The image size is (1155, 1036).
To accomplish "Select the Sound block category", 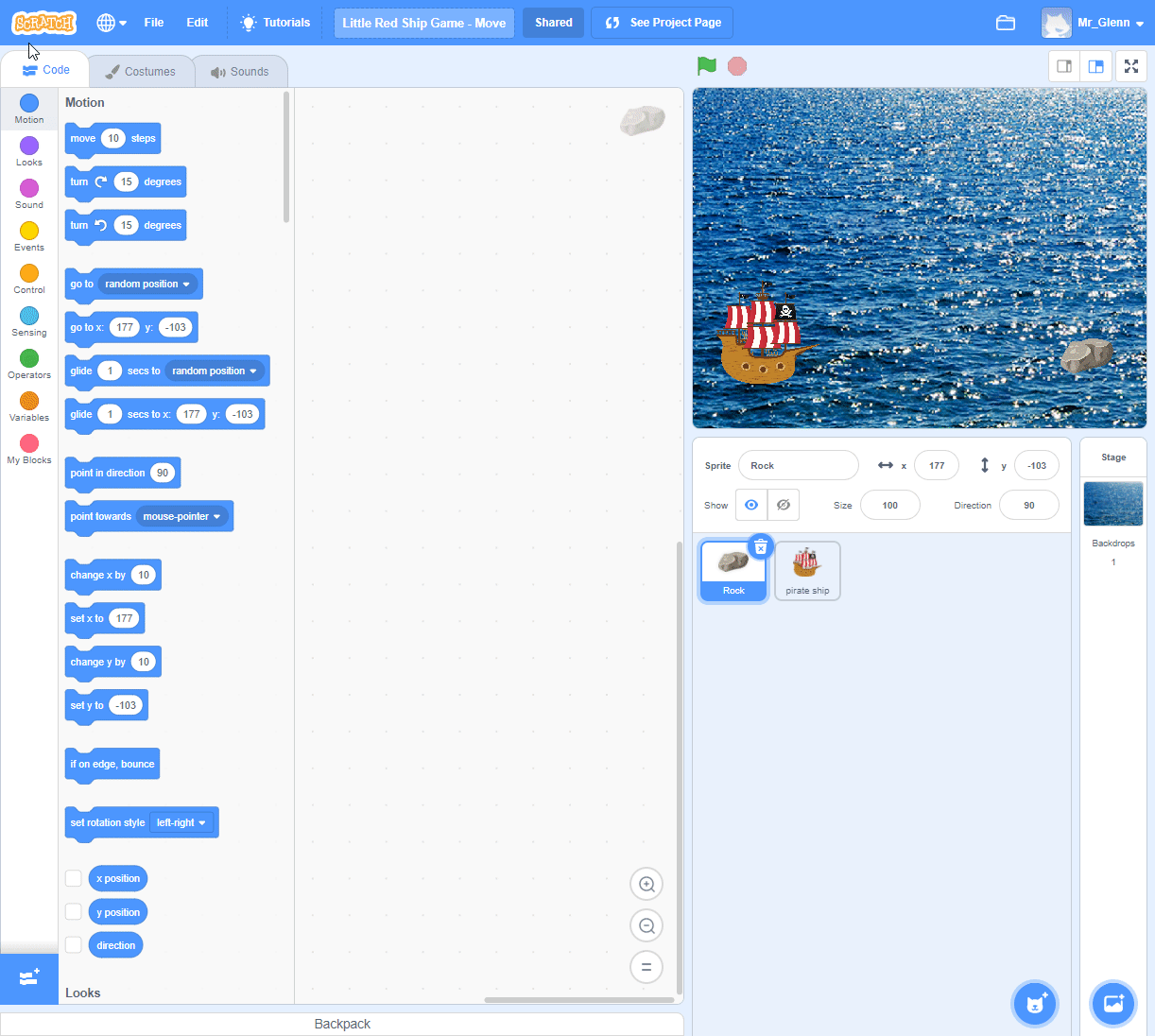I will [x=29, y=194].
